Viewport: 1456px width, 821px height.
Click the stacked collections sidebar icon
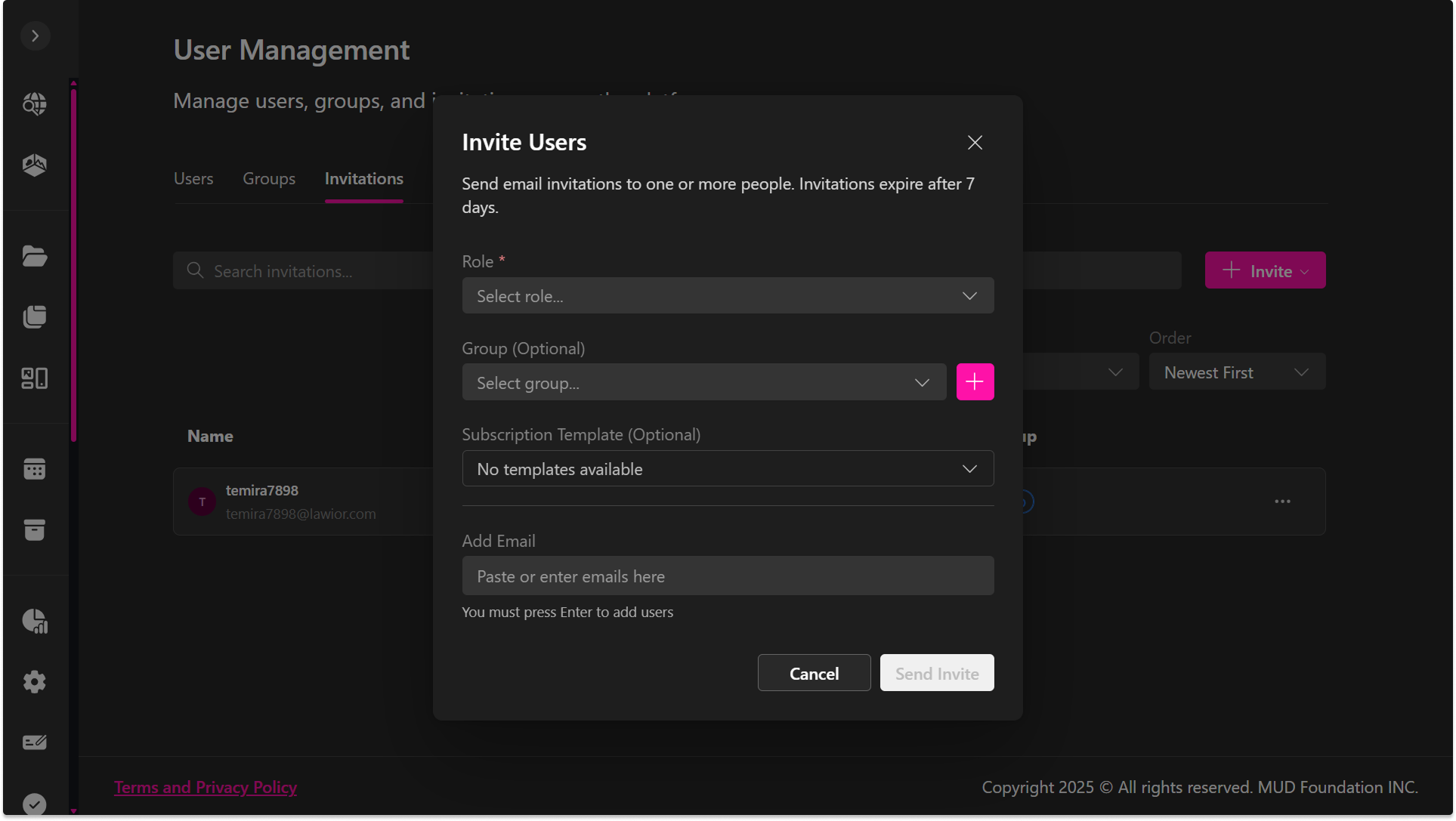[x=35, y=316]
